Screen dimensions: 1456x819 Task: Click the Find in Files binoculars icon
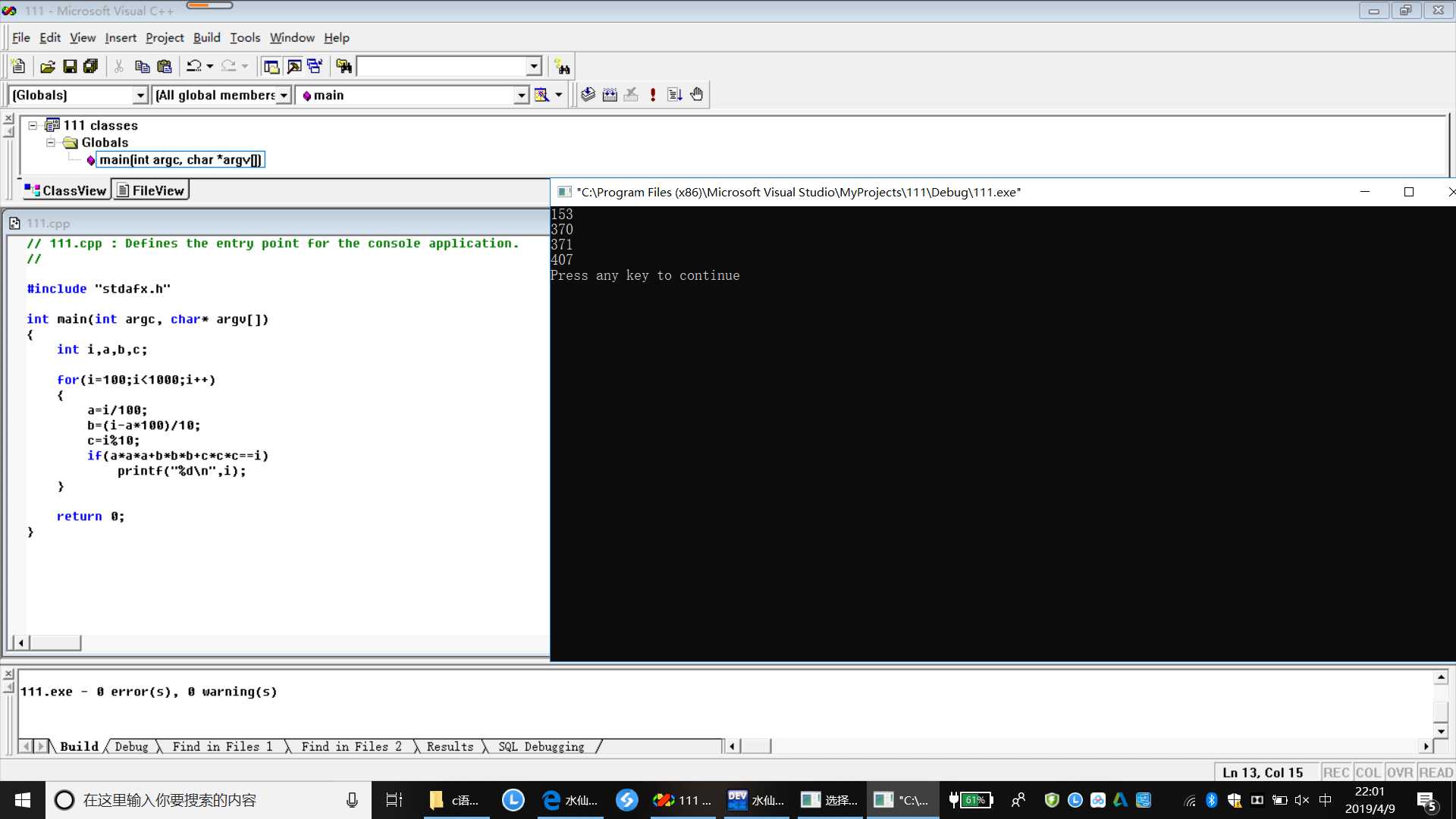click(x=344, y=67)
